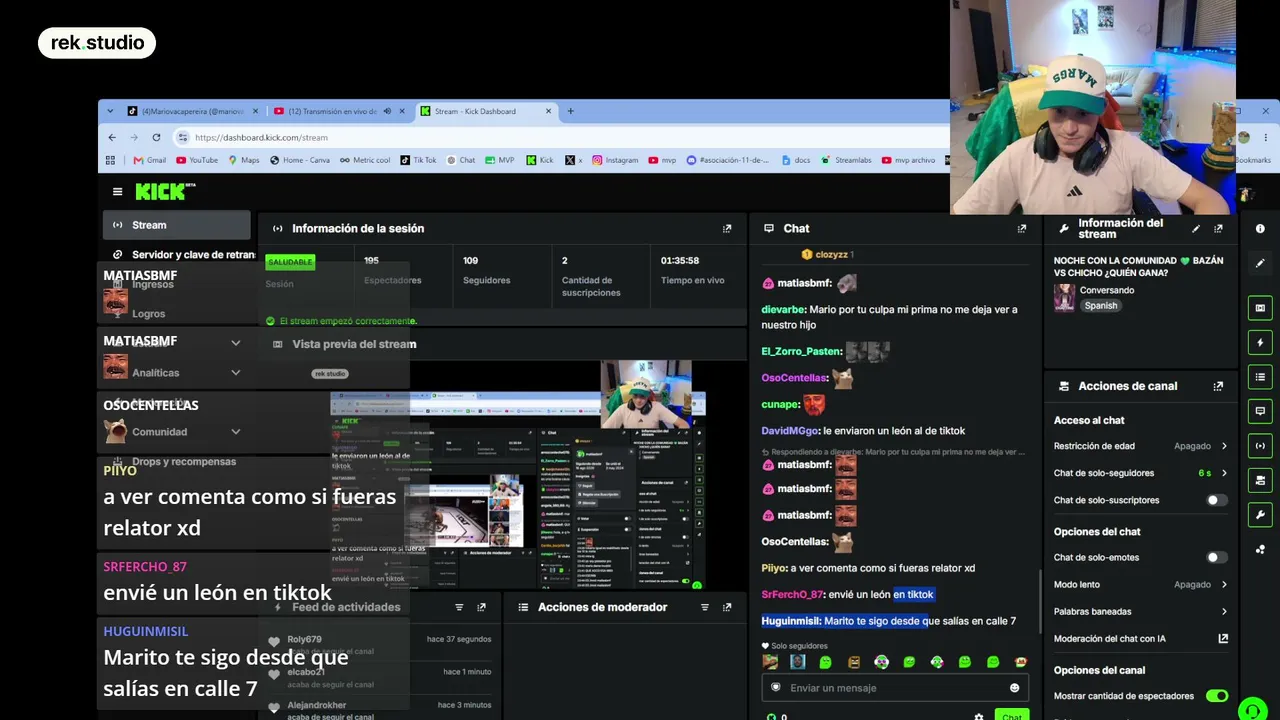This screenshot has height=720, width=1280.
Task: Pop out the Feed de actividades panel
Action: point(481,607)
